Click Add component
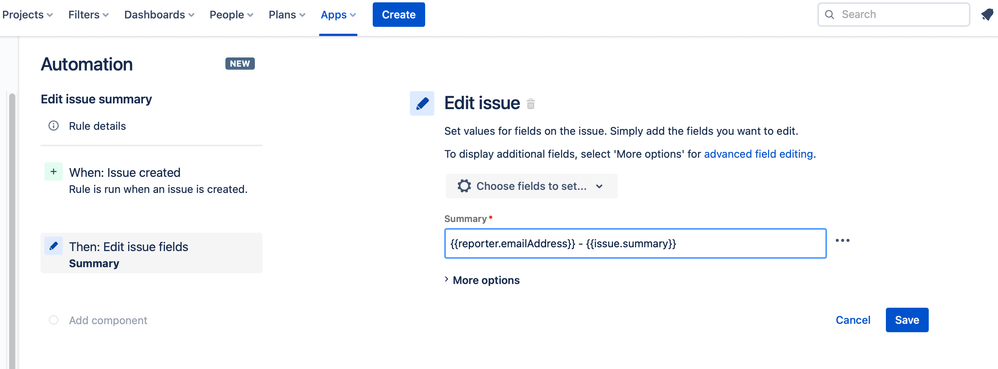Screen dimensions: 998x369 pos(108,320)
